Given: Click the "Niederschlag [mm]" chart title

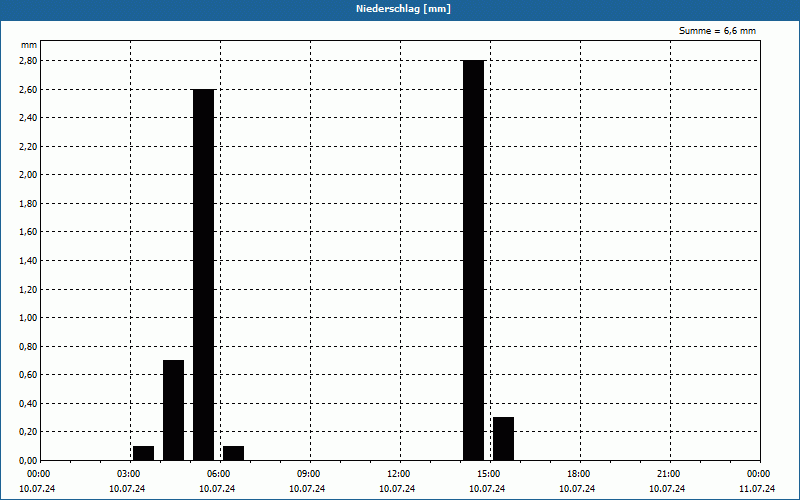Looking at the screenshot, I should pos(403,9).
